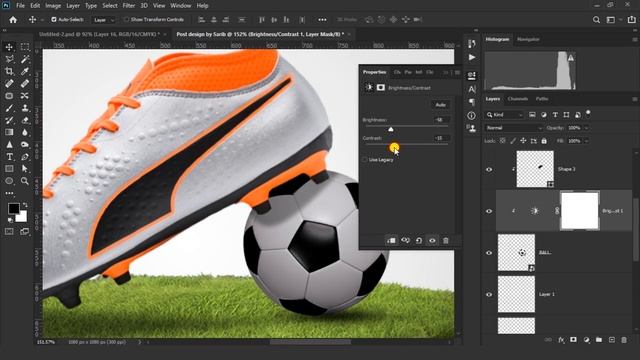Delete layer using Layers panel trash

click(x=624, y=340)
